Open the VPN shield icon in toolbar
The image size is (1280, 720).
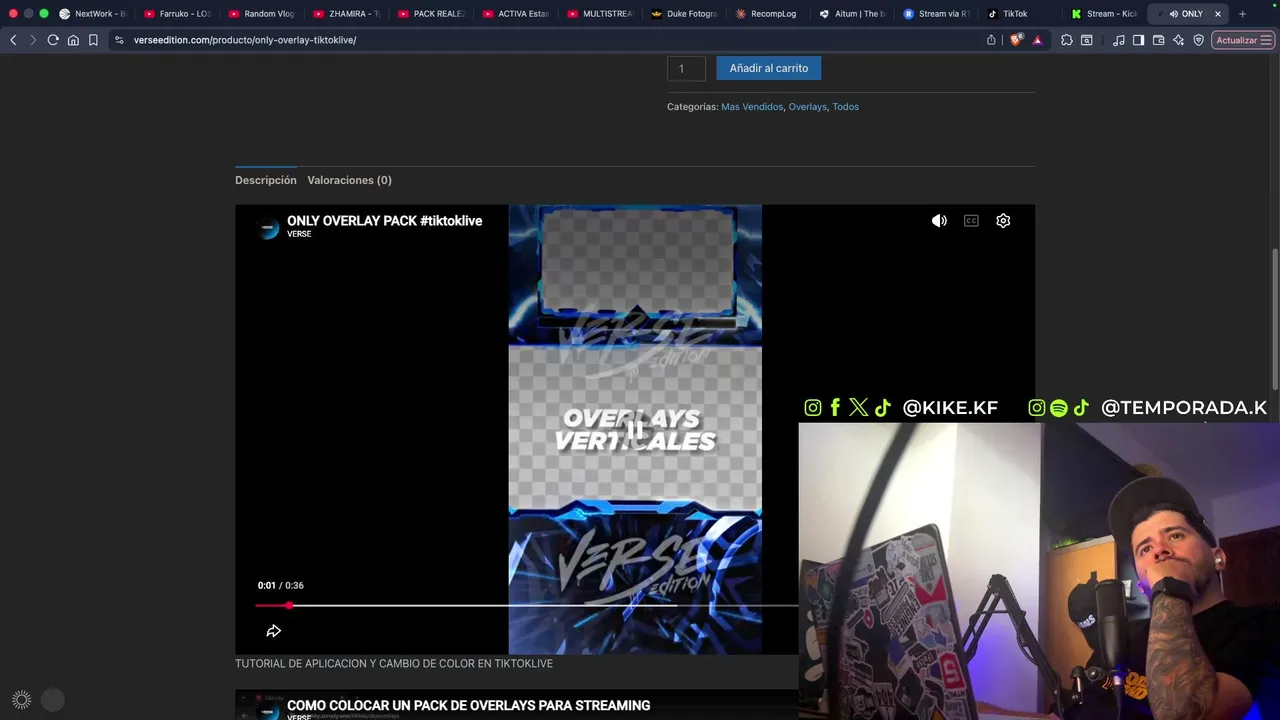click(1198, 40)
